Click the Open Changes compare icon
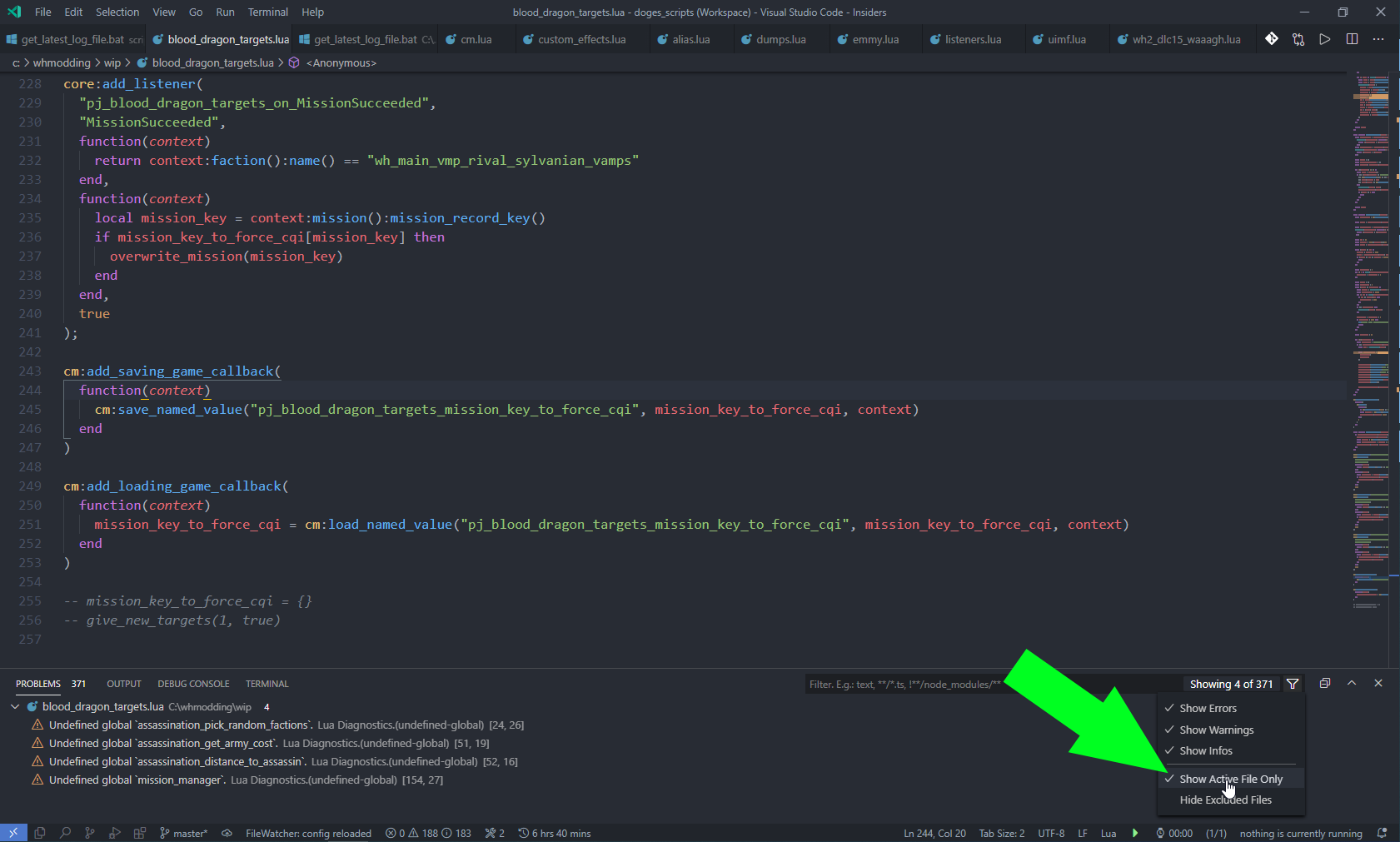Image resolution: width=1400 pixels, height=842 pixels. (1298, 39)
